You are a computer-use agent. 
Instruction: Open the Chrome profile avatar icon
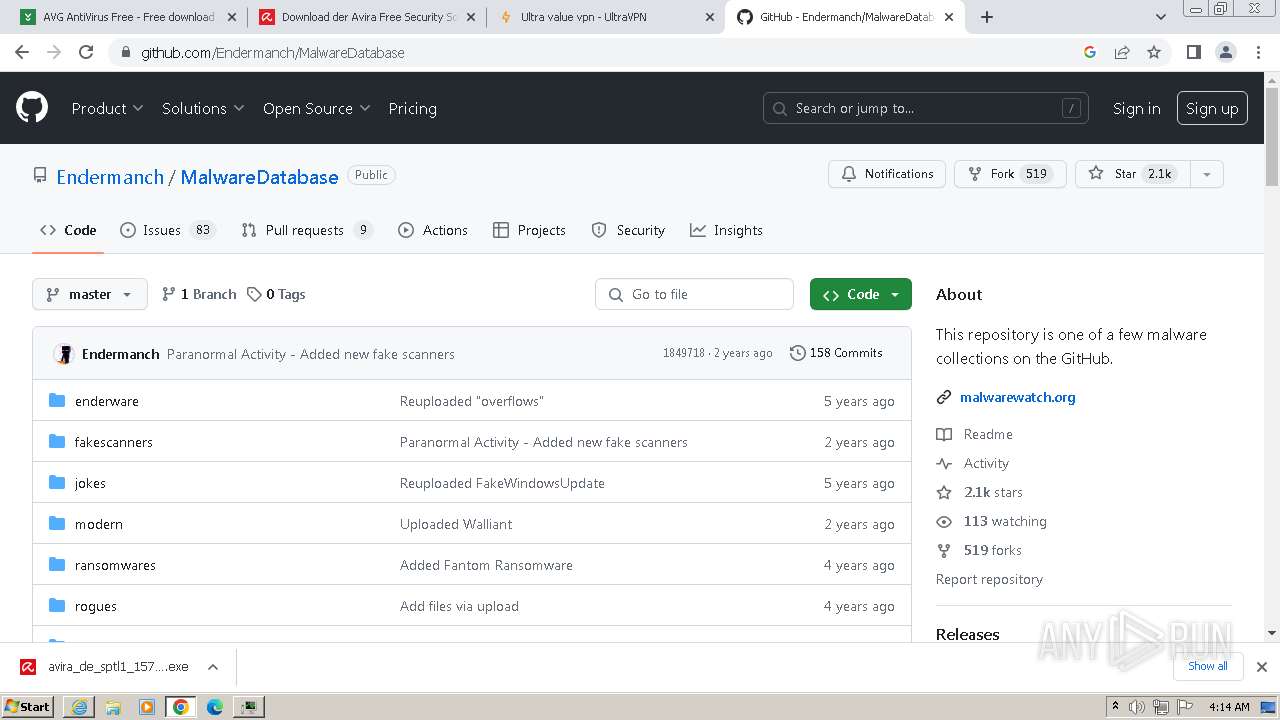1225,52
